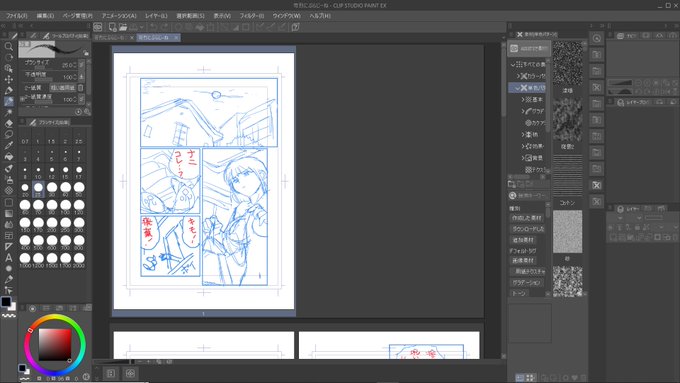Toggle opacity dynamics button
Viewport: 680px width, 383px height.
(x=82, y=77)
